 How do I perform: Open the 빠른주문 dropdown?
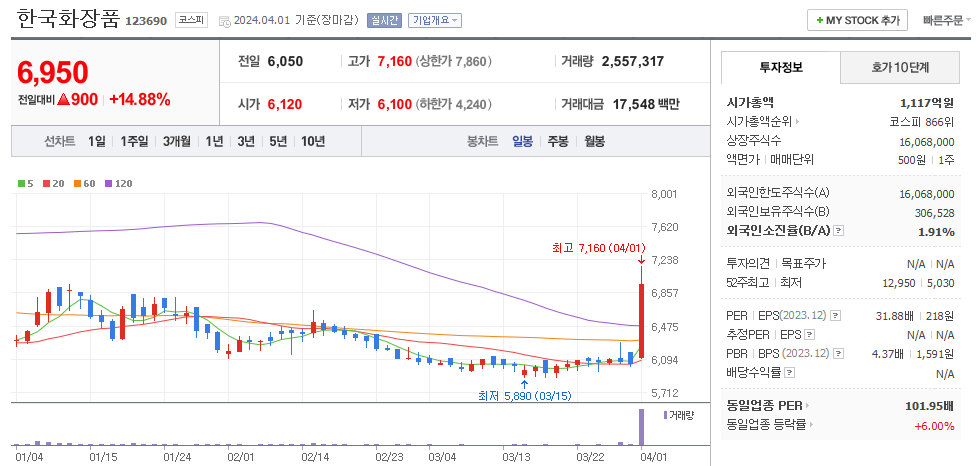pyautogui.click(x=947, y=21)
